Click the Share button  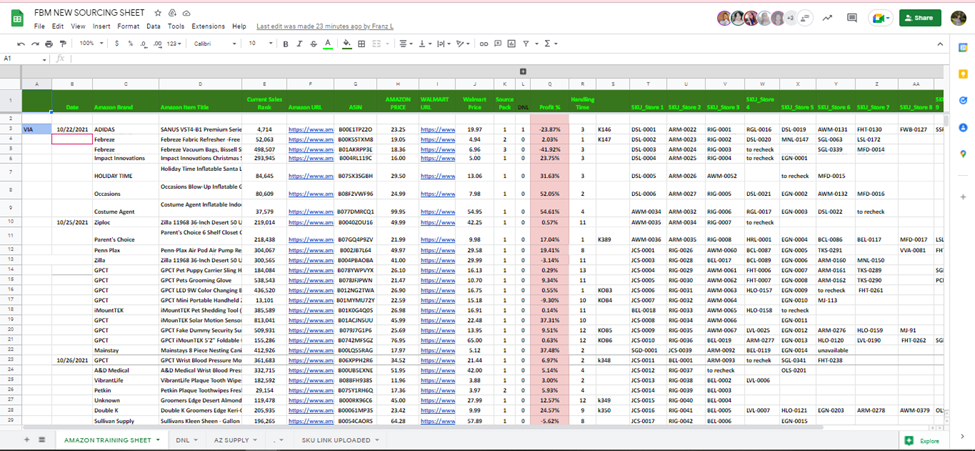pos(920,18)
